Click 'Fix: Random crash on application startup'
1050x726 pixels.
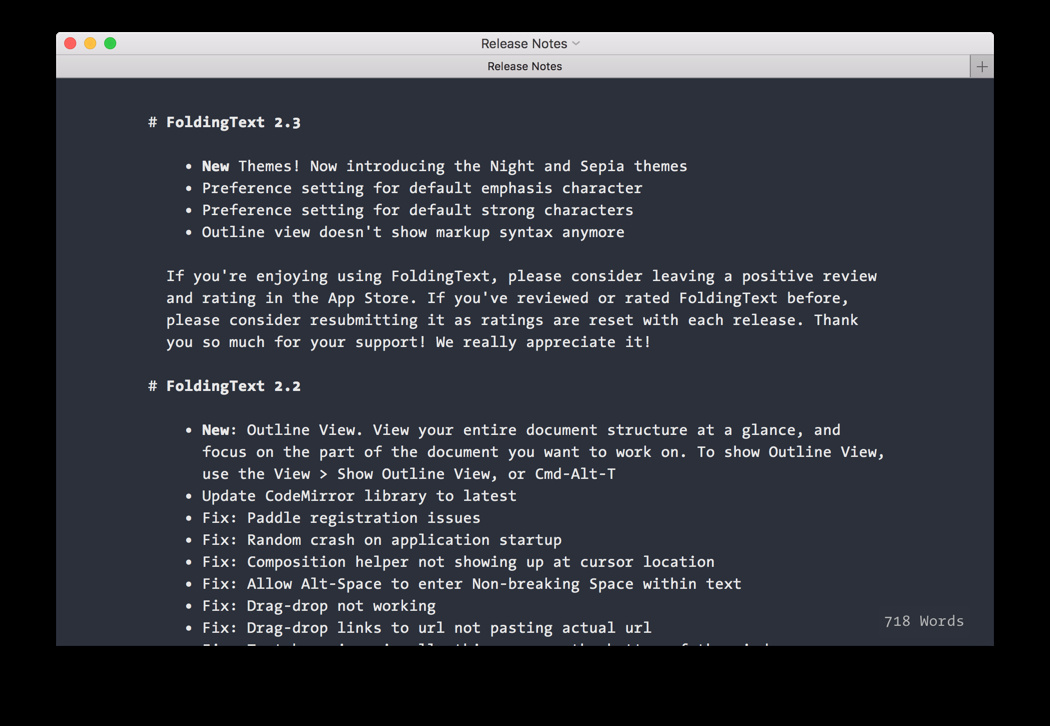pos(382,540)
